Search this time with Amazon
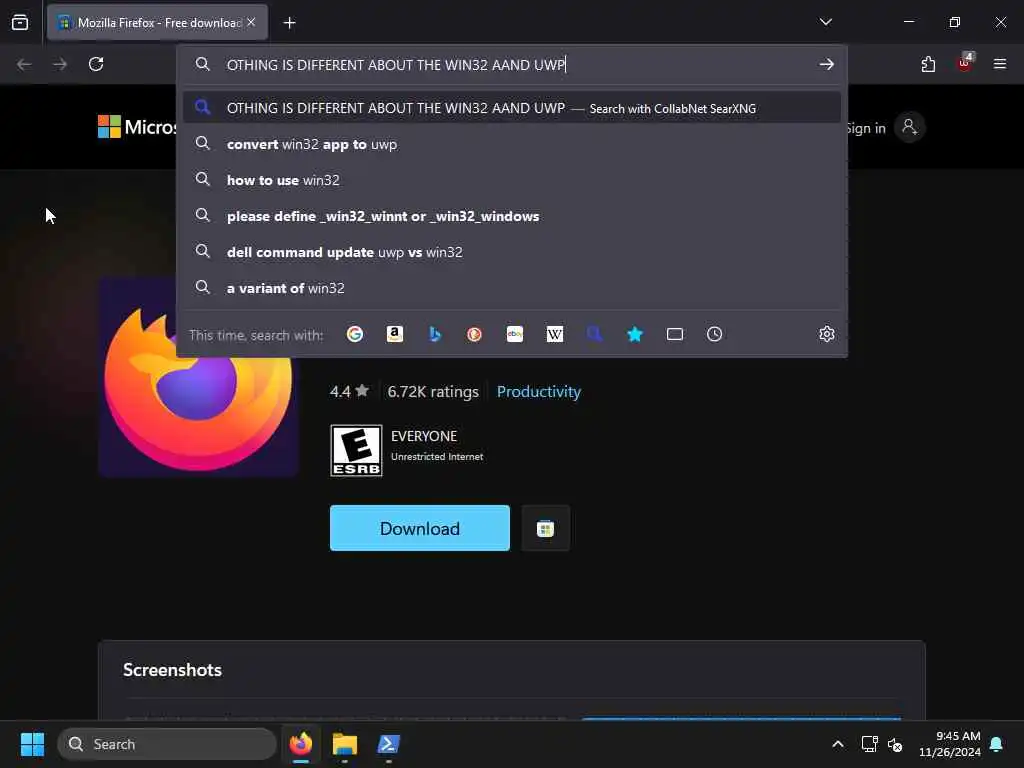 pos(394,334)
